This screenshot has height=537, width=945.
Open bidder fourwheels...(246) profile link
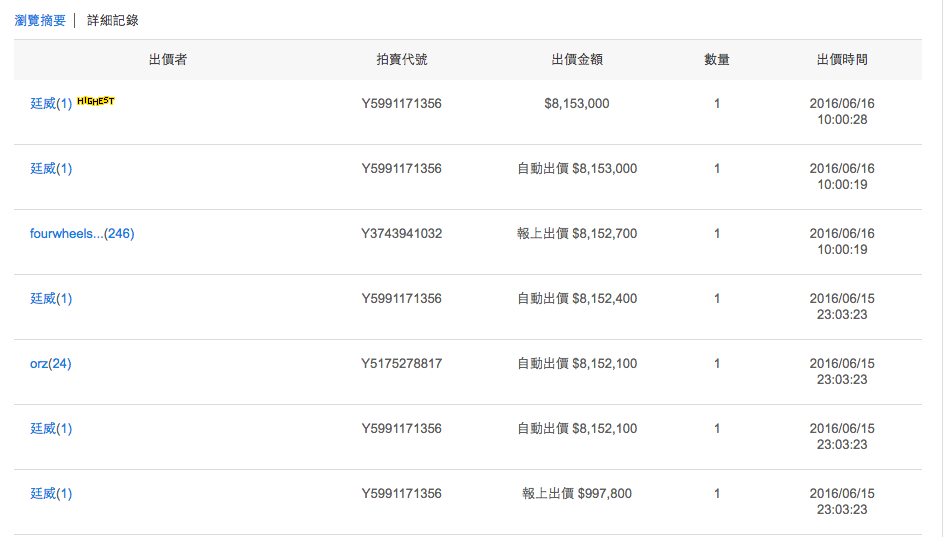pos(82,234)
